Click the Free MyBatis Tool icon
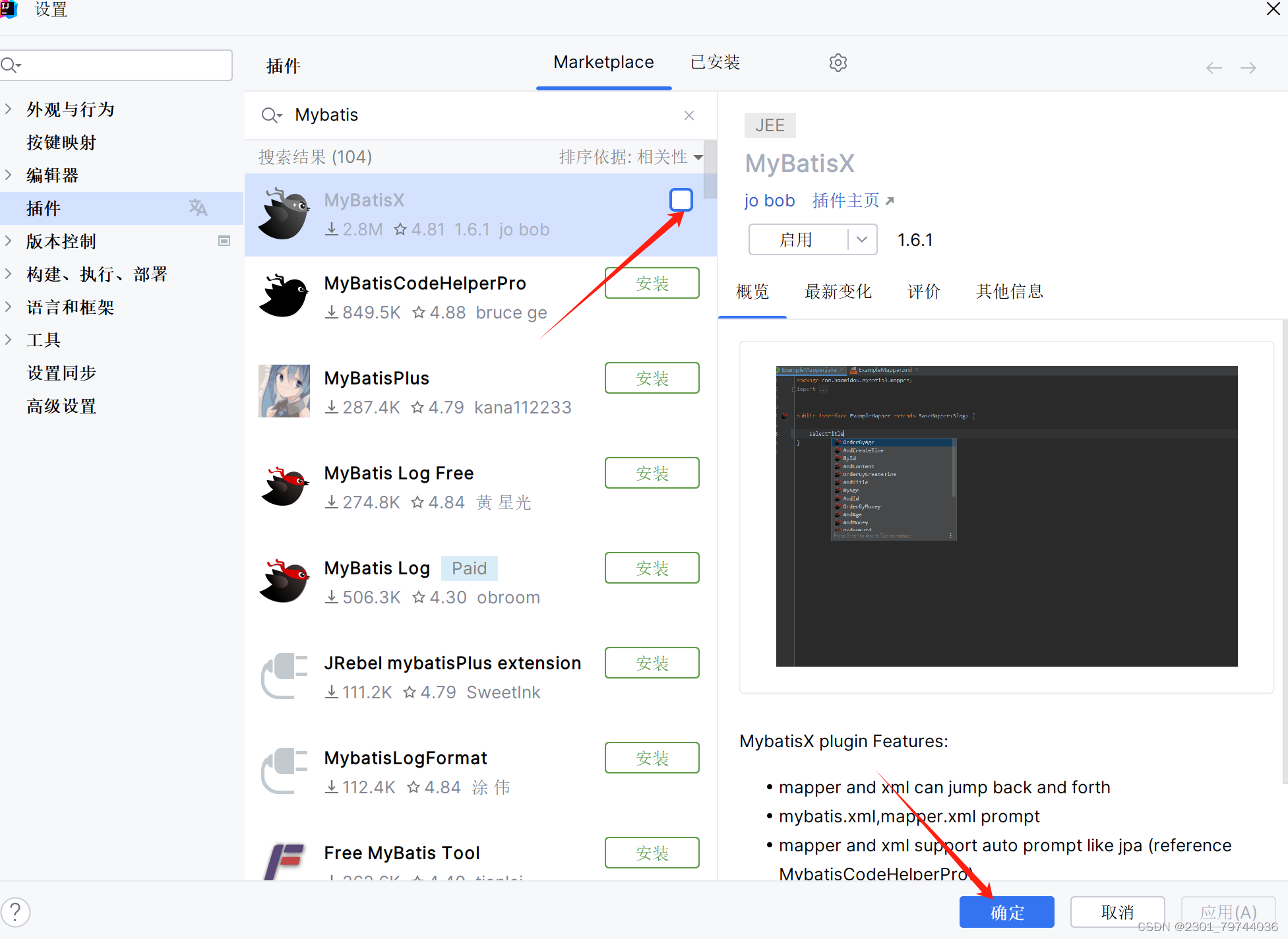 tap(284, 861)
